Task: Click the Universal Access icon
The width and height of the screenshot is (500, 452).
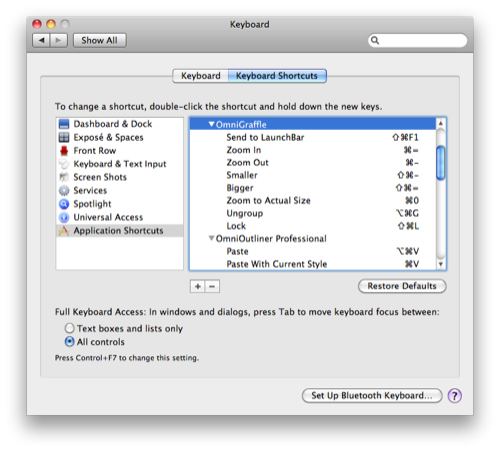Action: (64, 217)
